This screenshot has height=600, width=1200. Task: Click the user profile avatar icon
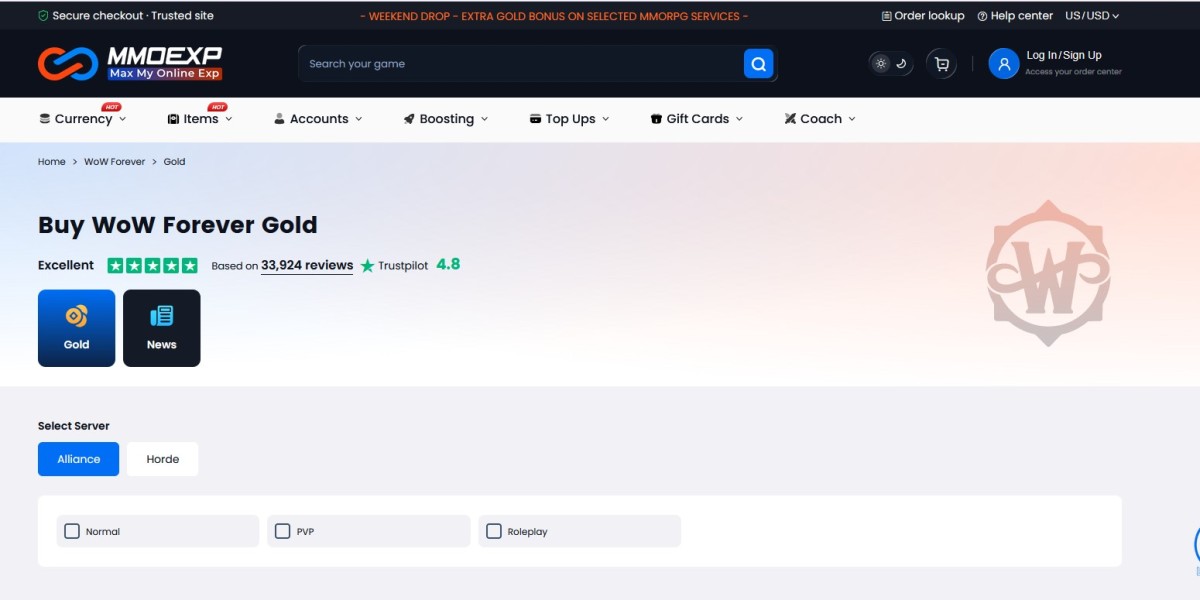pos(1003,64)
